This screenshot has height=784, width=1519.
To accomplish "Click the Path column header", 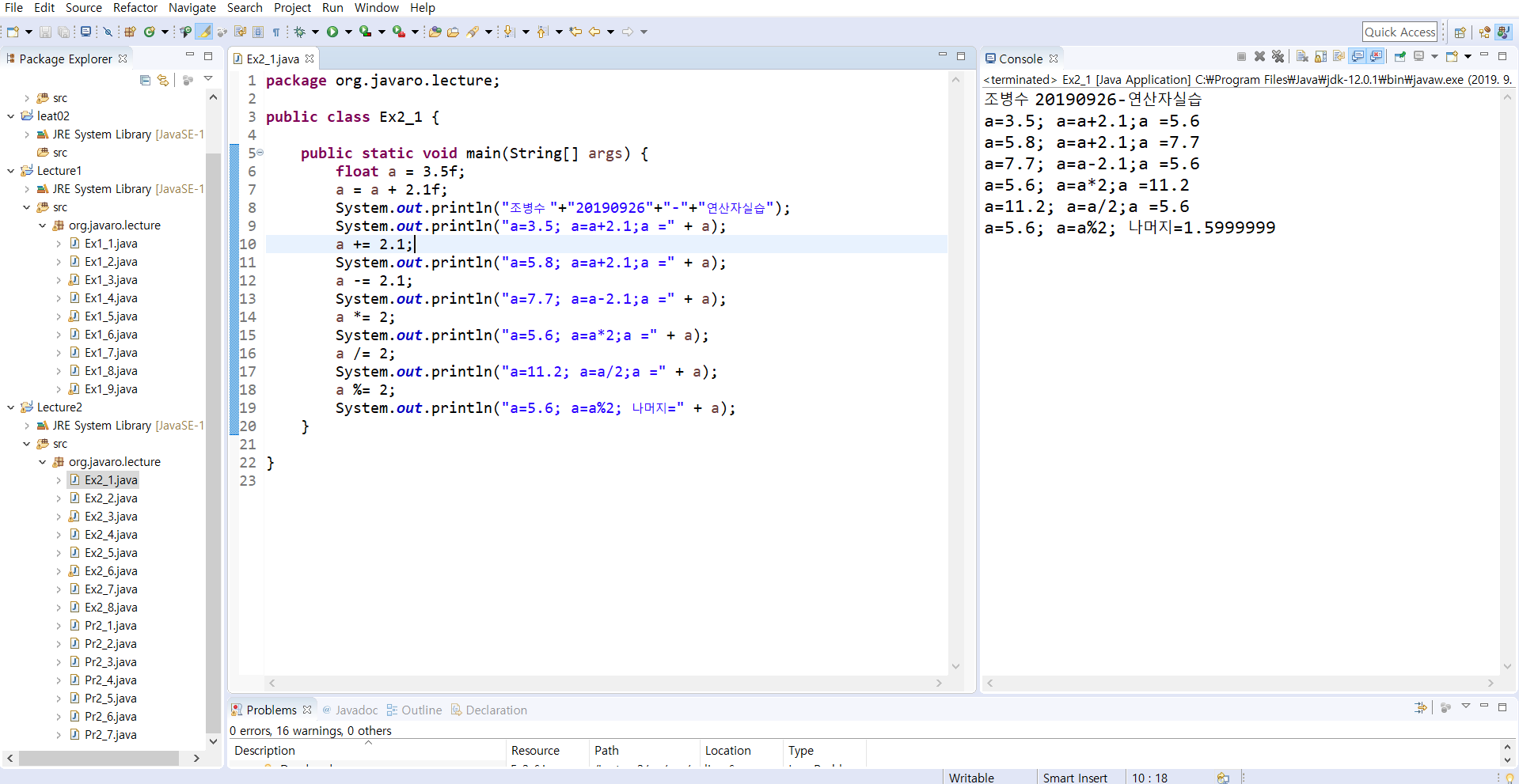I will pyautogui.click(x=644, y=751).
